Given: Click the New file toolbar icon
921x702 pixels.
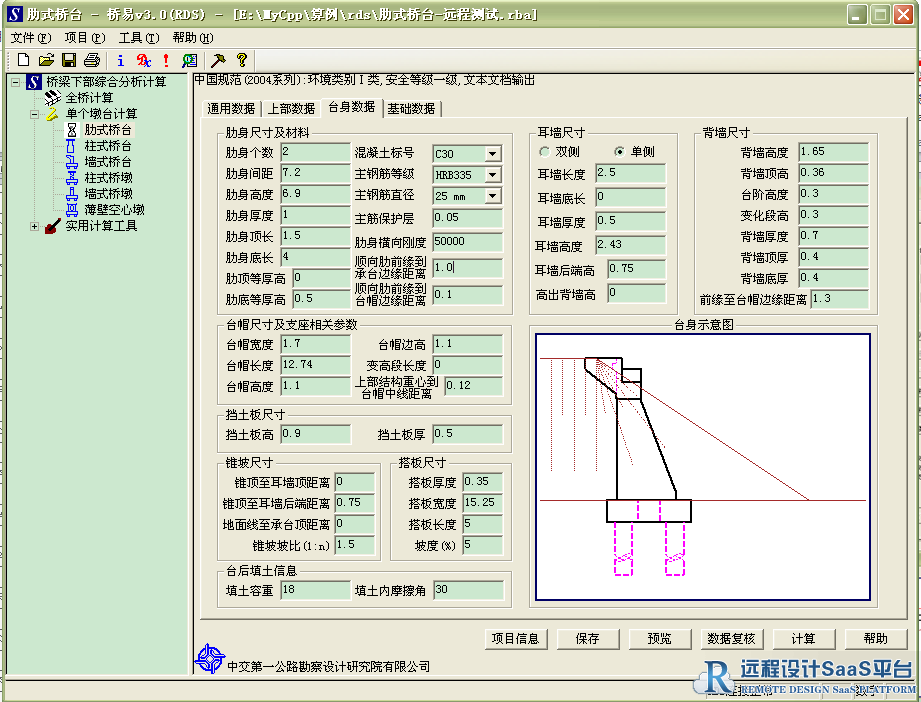Looking at the screenshot, I should coord(24,60).
